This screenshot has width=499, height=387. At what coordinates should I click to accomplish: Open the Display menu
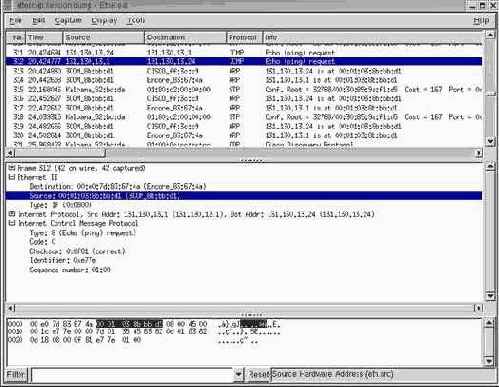[104, 21]
